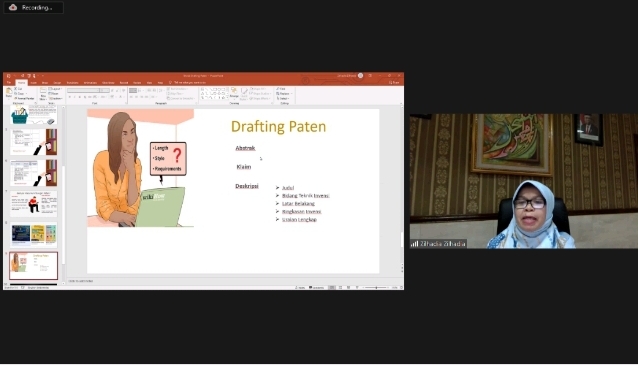Switch to Reading view icon

pos(349,288)
